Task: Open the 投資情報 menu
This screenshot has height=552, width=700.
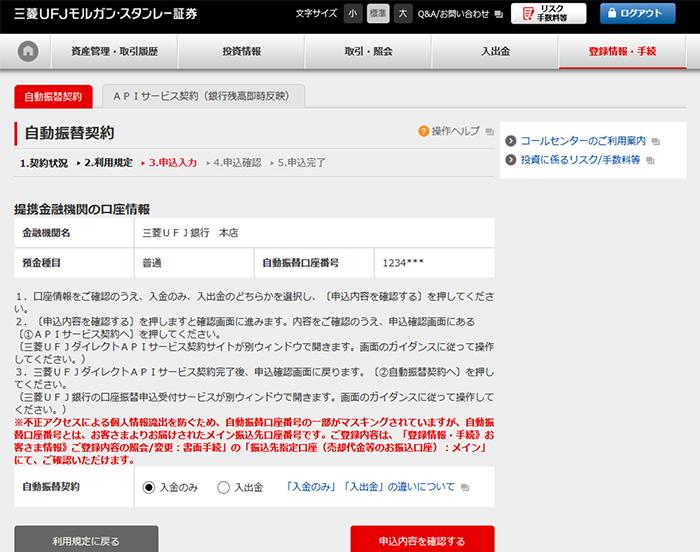Action: pos(241,52)
